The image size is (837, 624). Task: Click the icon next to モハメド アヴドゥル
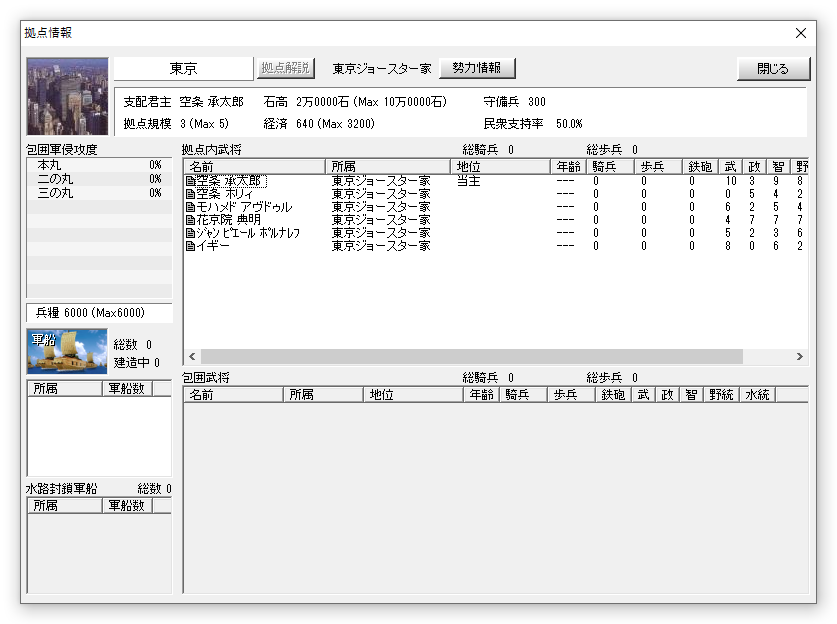click(190, 207)
